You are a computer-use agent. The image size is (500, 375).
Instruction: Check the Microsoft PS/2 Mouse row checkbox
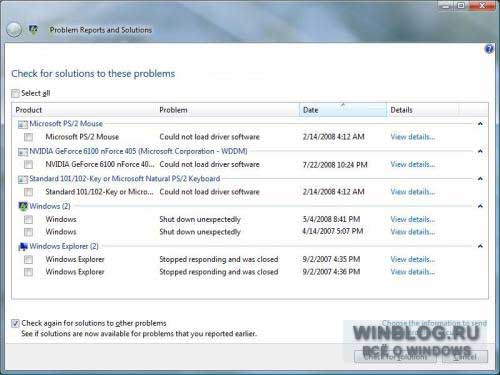point(28,137)
